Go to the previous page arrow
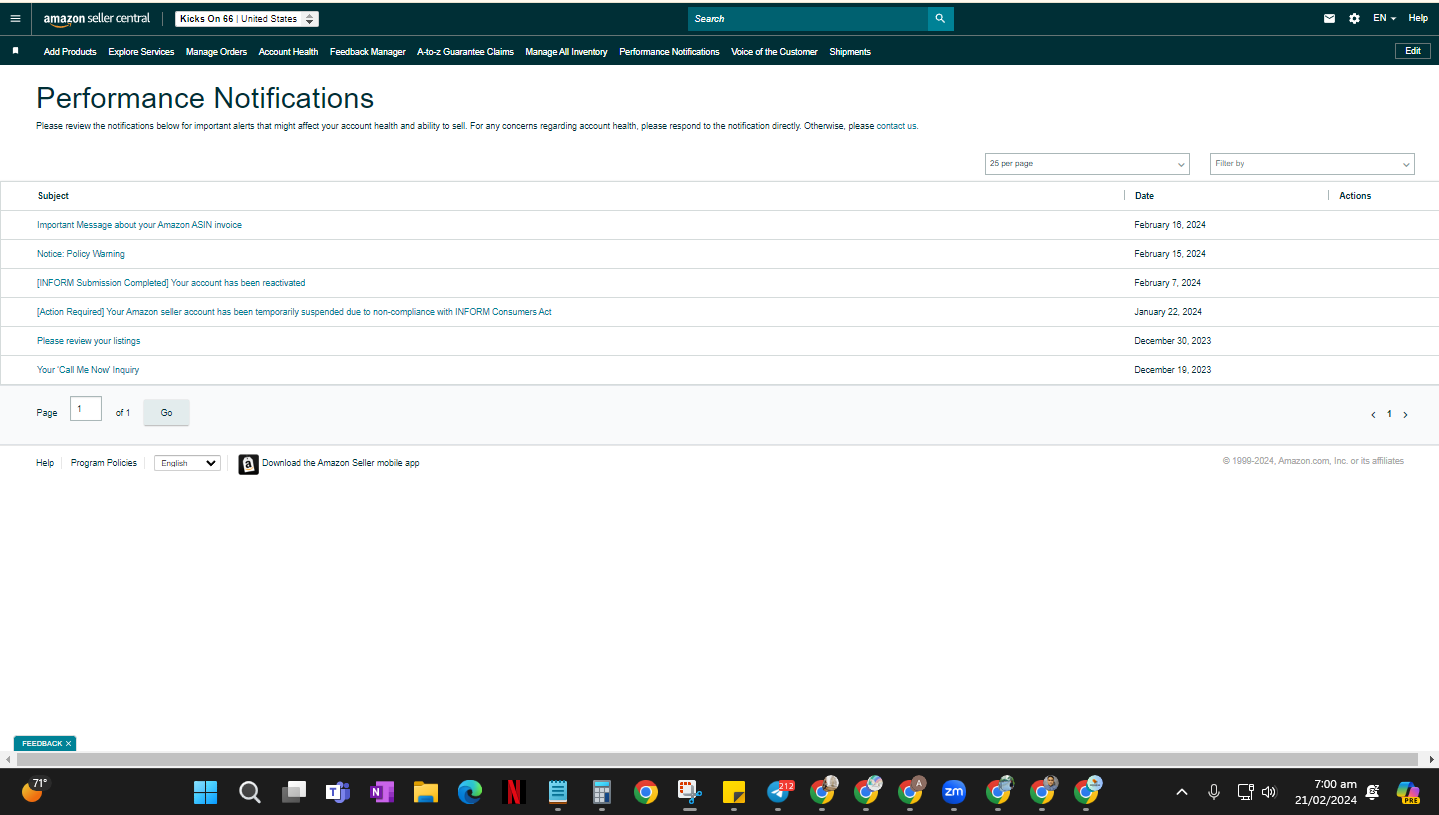 1373,414
